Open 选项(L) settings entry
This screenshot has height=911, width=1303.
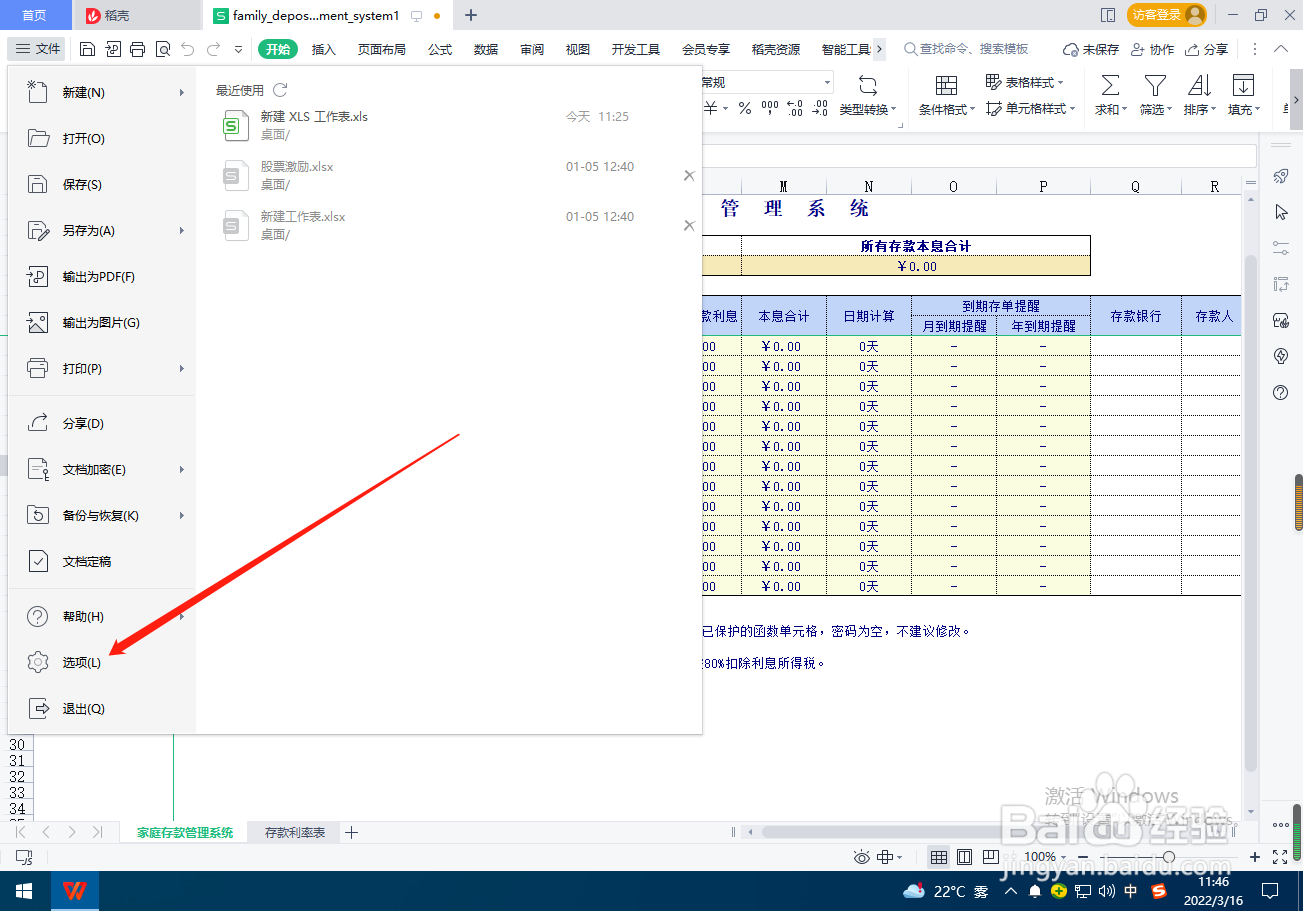pos(102,662)
